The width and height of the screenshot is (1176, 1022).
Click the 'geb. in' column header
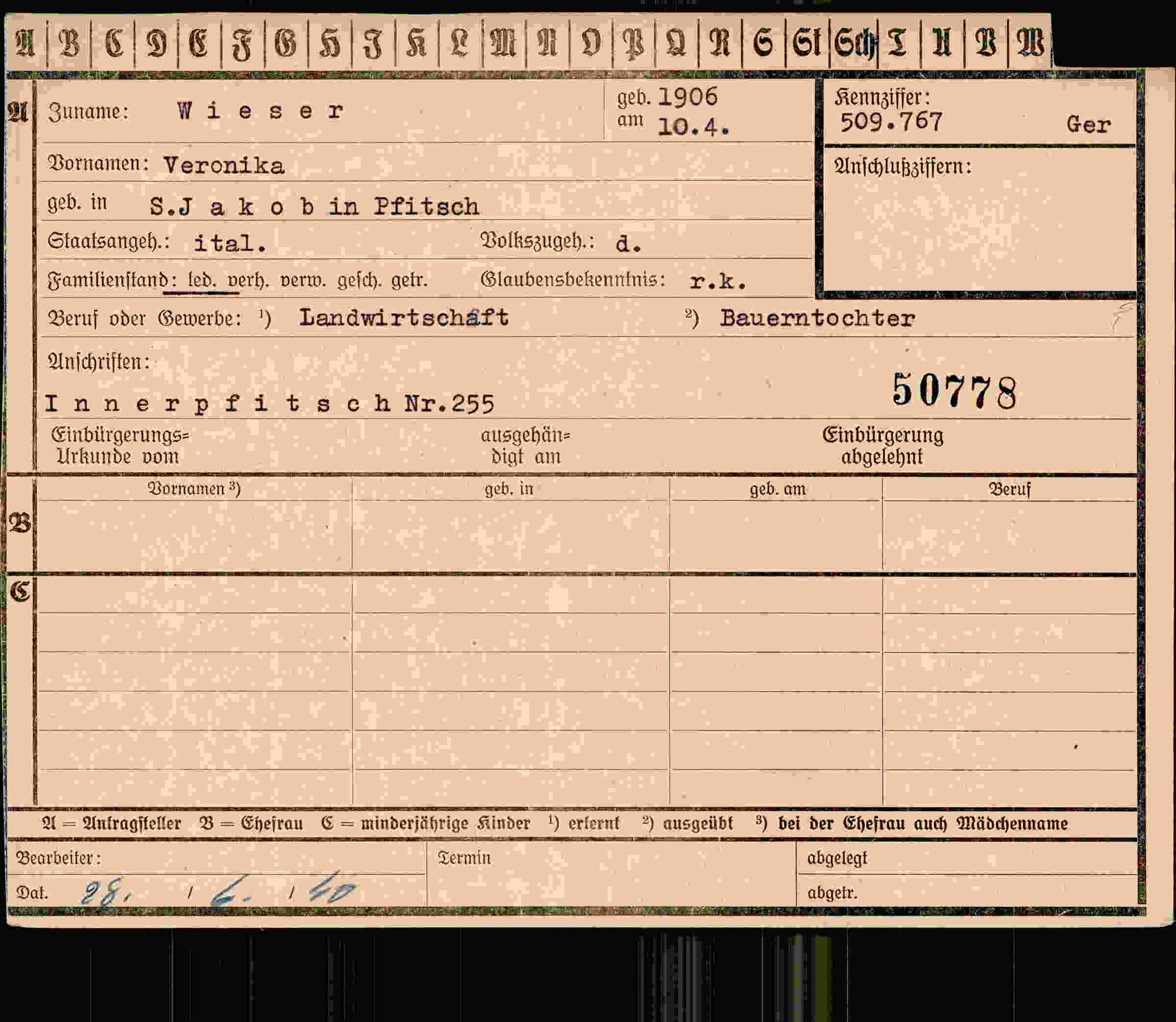click(509, 489)
